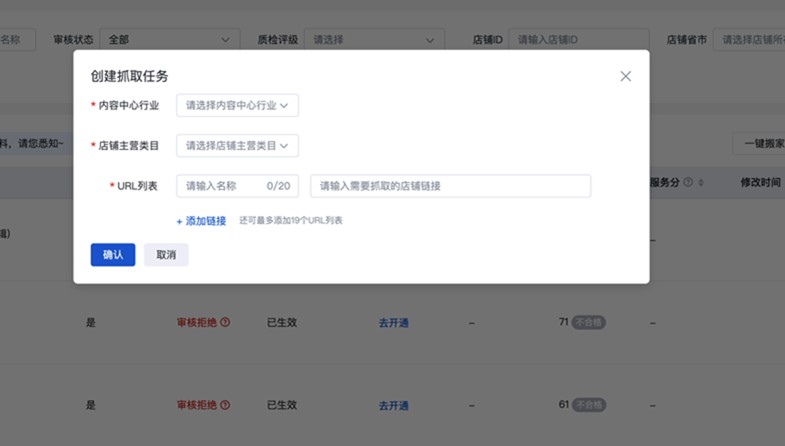Click 去开通 link in the score-71 row

[393, 323]
